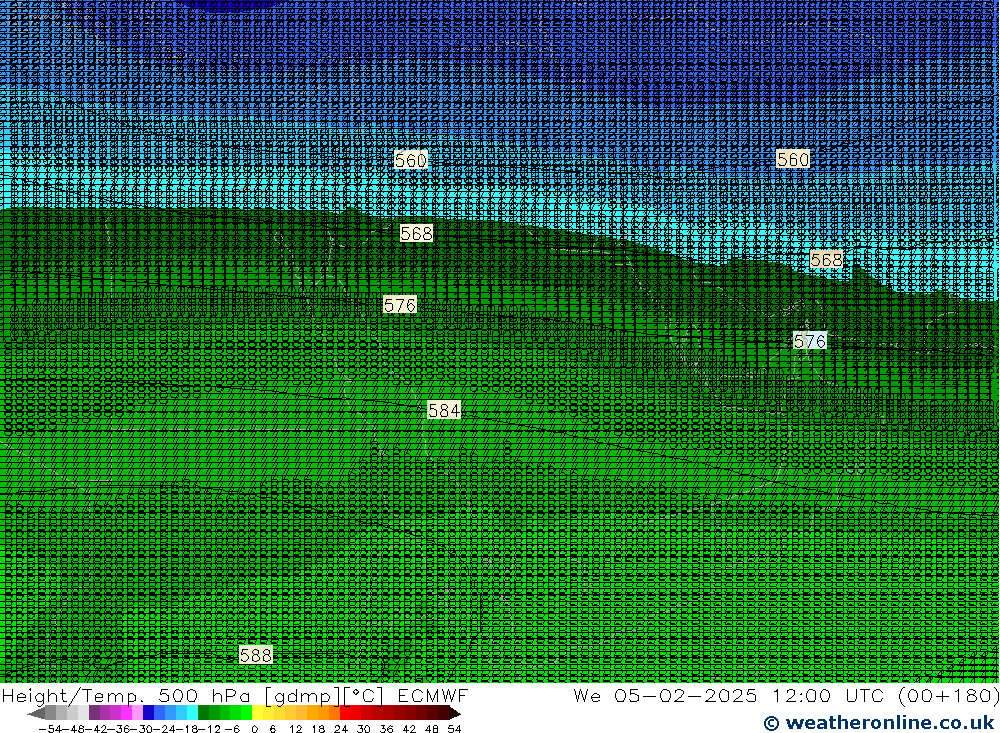Screen dimensions: 1000x733
Task: Click the 'Height/Temp.' title text
Action: click(73, 696)
